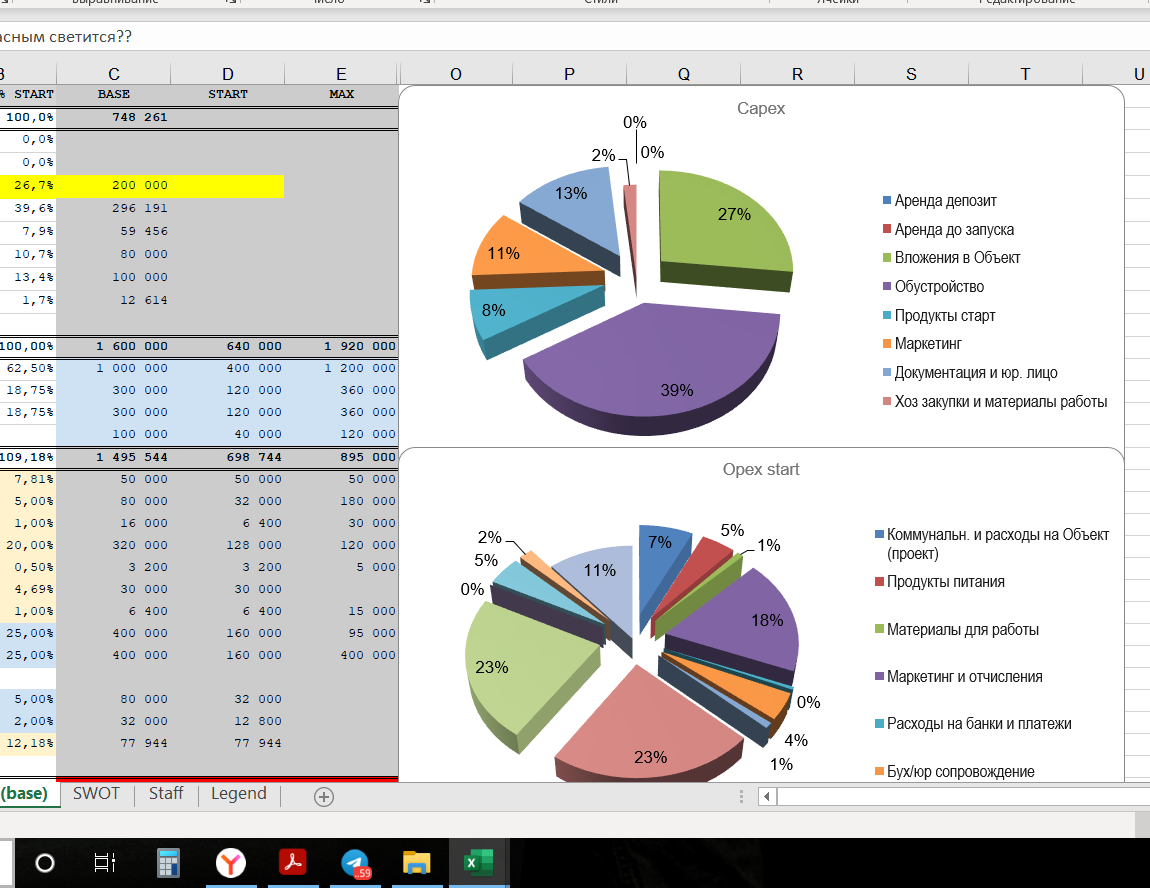Screen dimensions: 1150x888
Task: Select cell with percentage 12,18%
Action: 28,743
